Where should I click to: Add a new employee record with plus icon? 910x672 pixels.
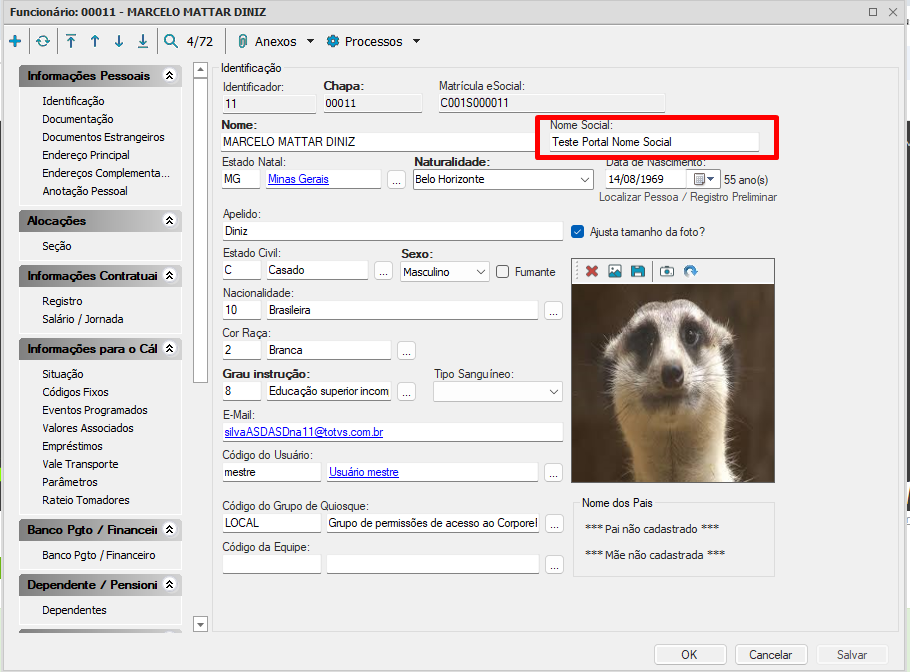pyautogui.click(x=16, y=41)
